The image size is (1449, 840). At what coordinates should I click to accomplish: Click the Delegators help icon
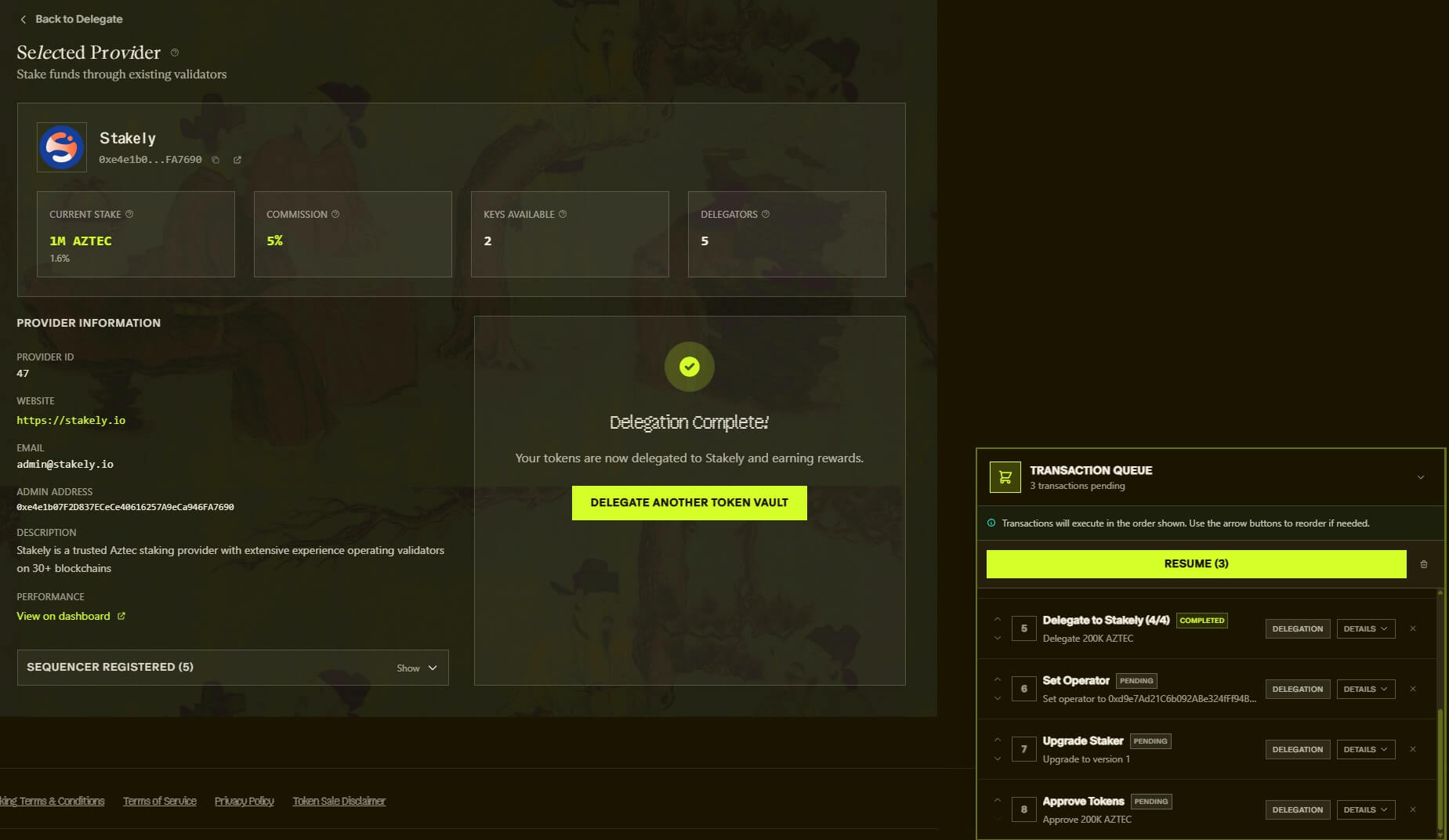point(766,213)
